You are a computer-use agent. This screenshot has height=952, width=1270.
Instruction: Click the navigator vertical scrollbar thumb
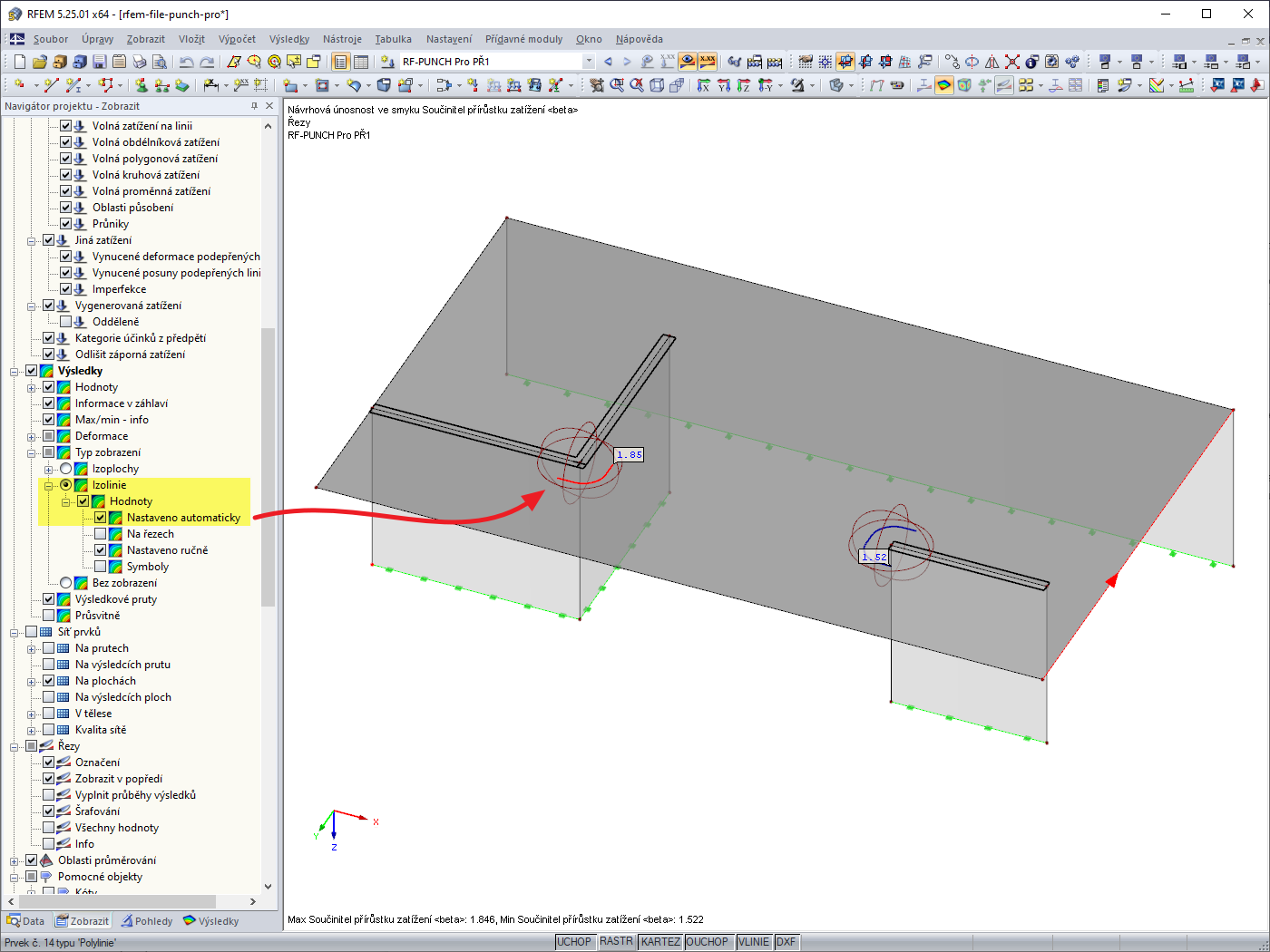pyautogui.click(x=268, y=466)
